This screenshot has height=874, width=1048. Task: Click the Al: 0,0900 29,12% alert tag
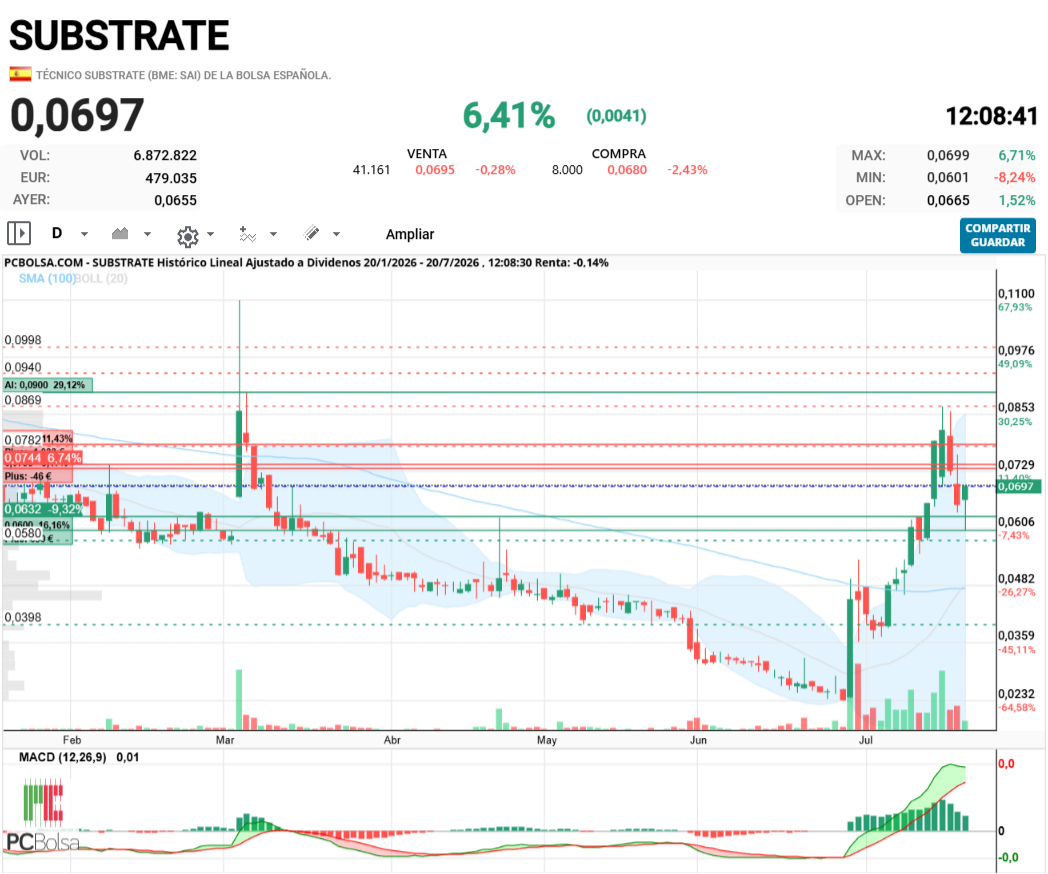pos(47,385)
